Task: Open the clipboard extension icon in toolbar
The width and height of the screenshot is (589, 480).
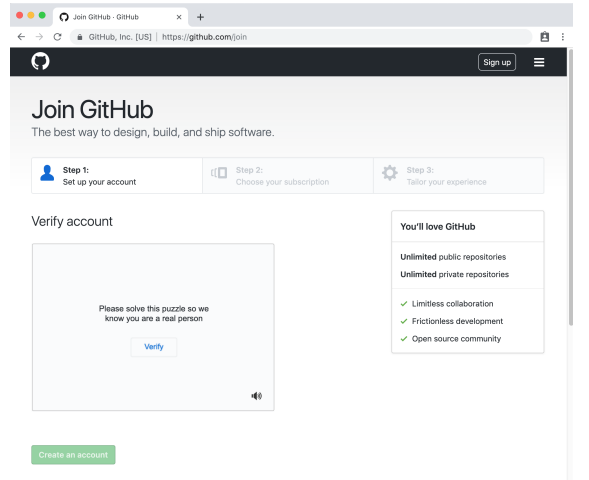Action: 545,37
